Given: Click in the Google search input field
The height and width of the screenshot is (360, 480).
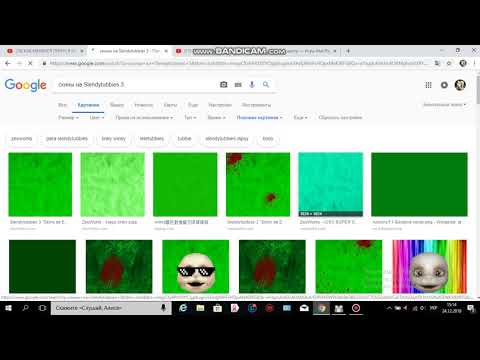Looking at the screenshot, I should [137, 85].
